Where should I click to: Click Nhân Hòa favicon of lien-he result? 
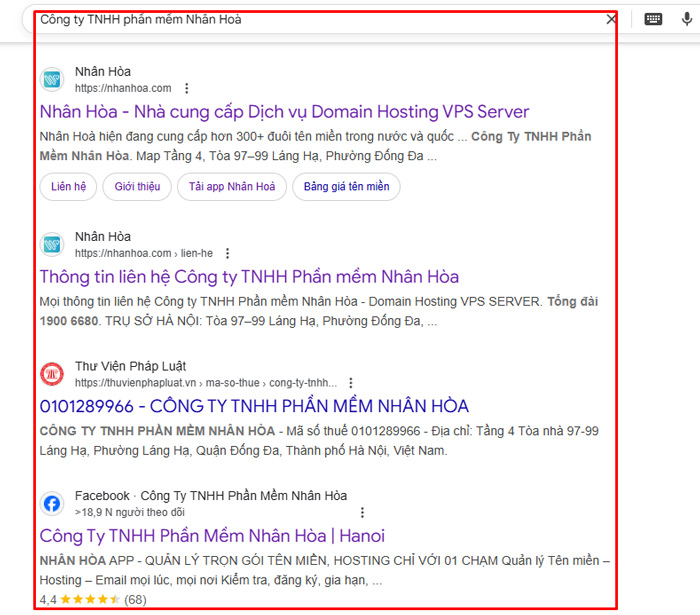52,245
